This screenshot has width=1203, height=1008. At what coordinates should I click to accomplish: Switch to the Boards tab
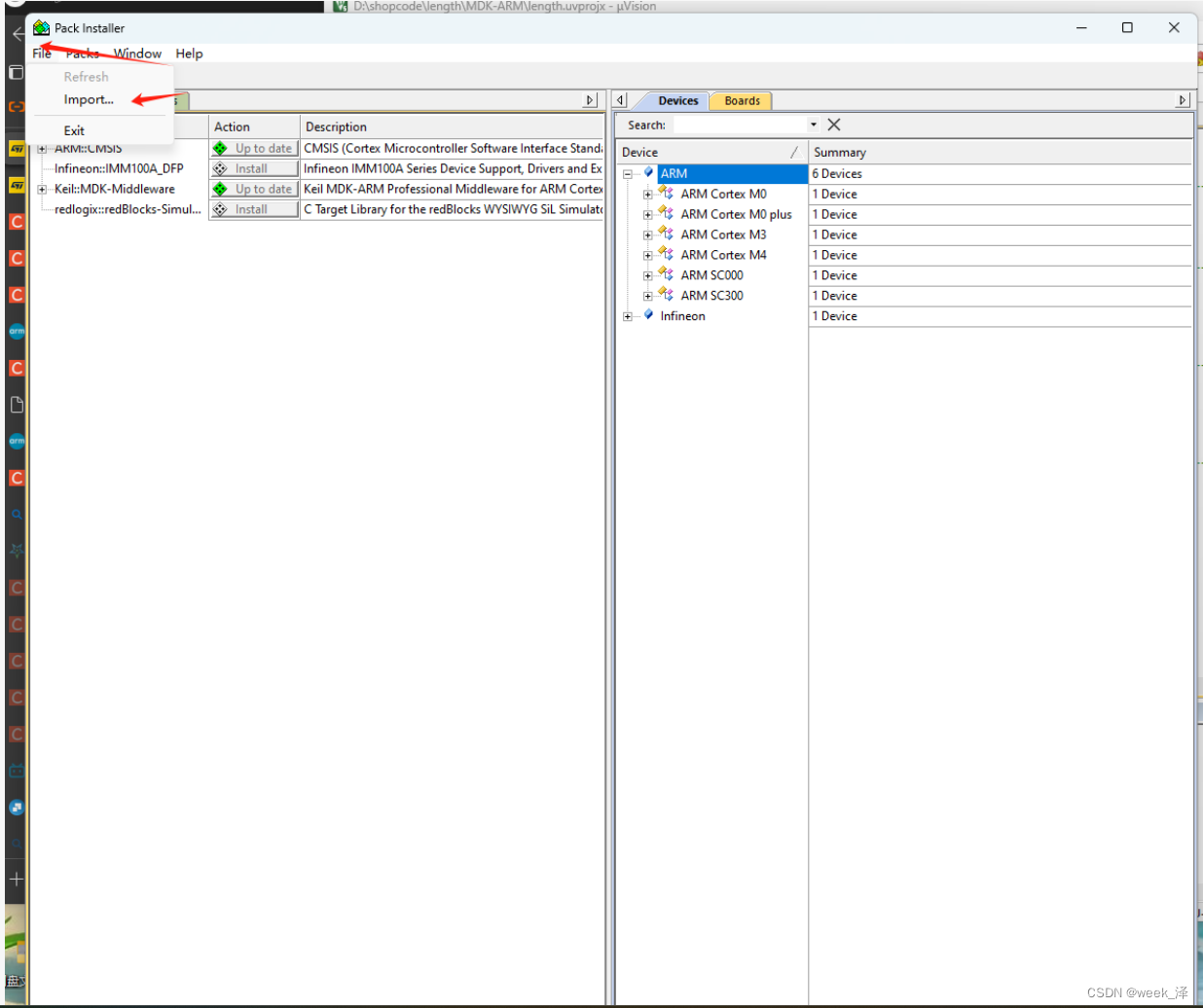point(742,100)
